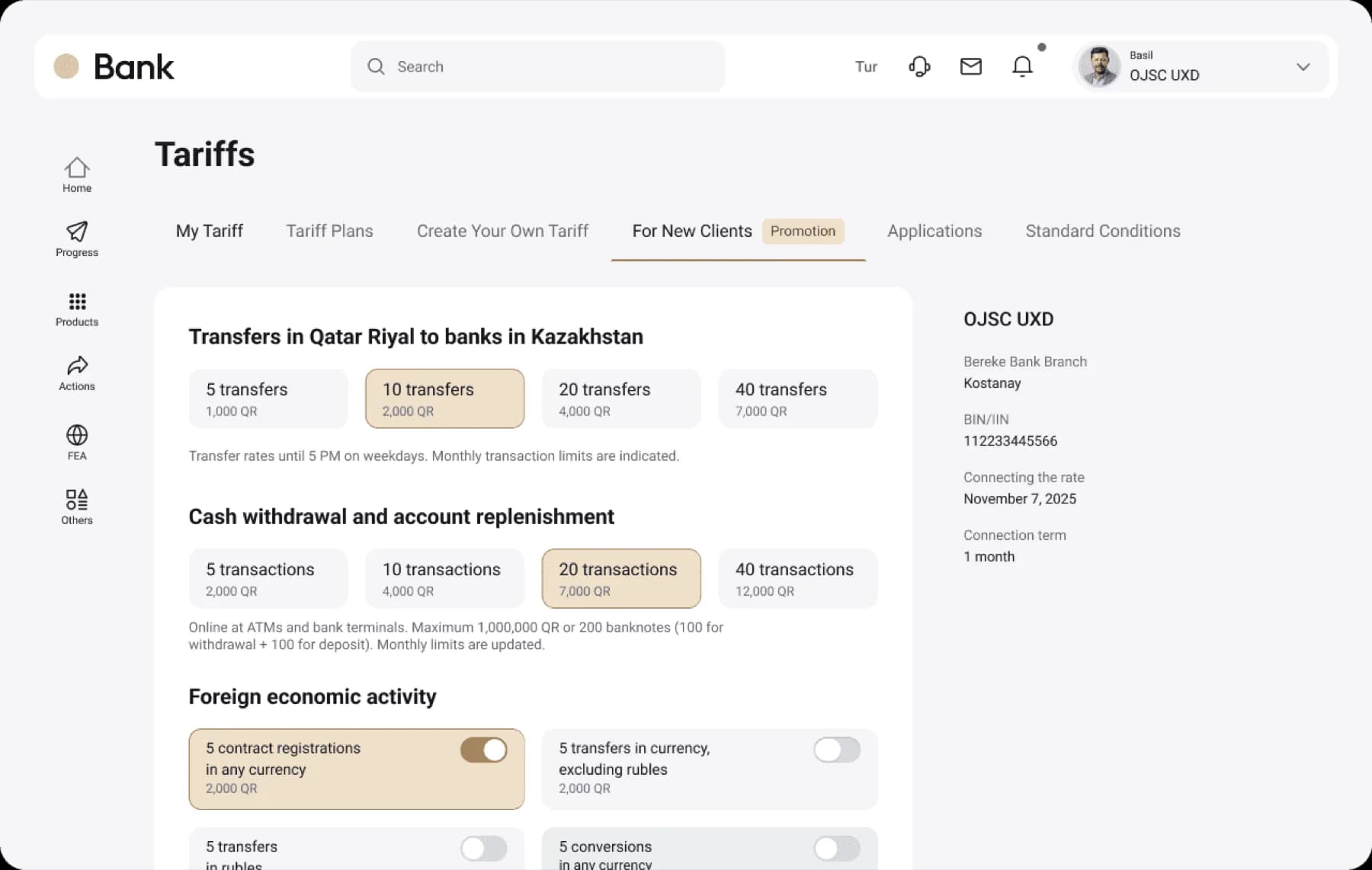Open the Home section in the sidebar
The width and height of the screenshot is (1372, 870).
(x=76, y=174)
